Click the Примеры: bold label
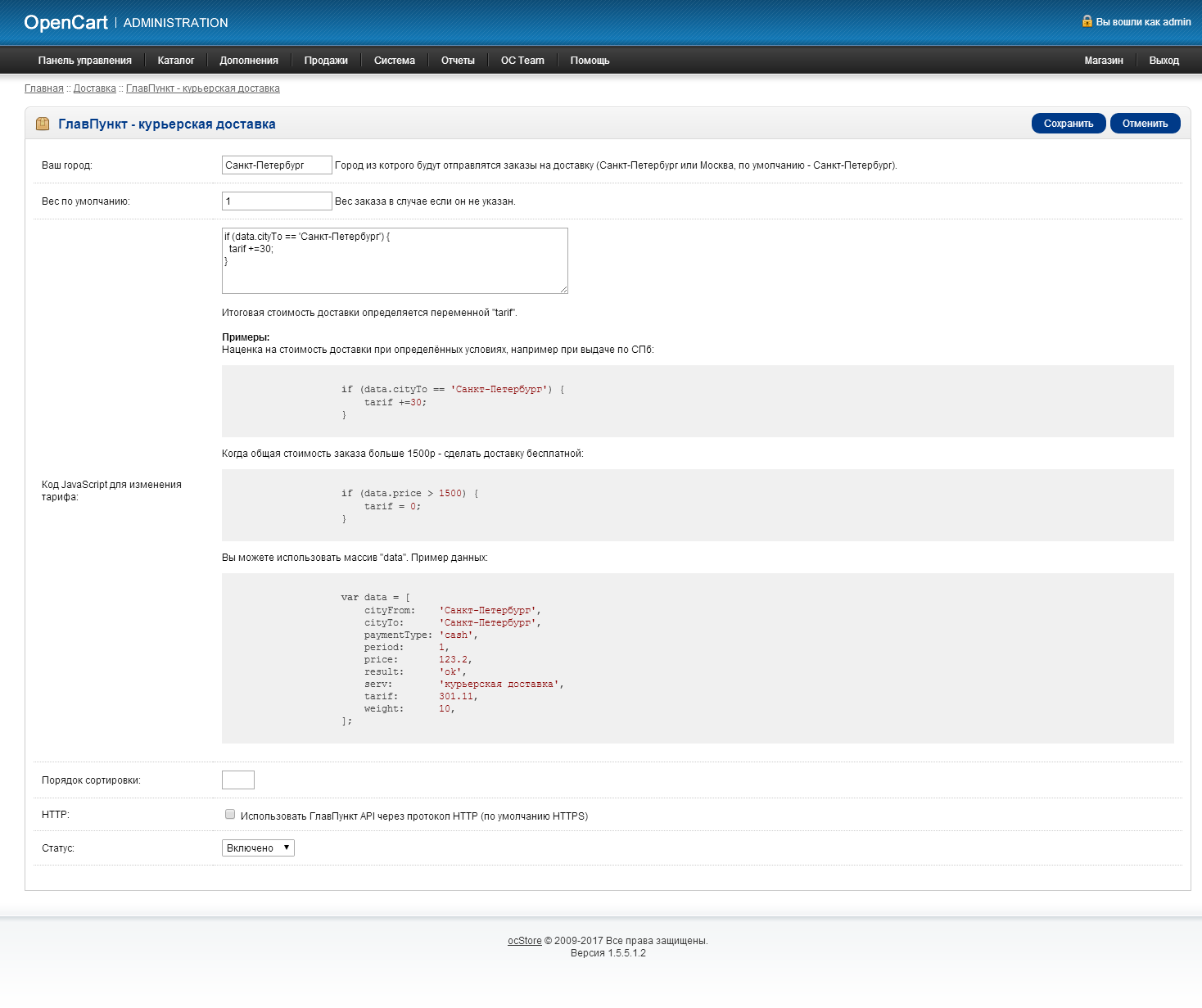Viewport: 1202px width, 1008px height. tap(246, 337)
